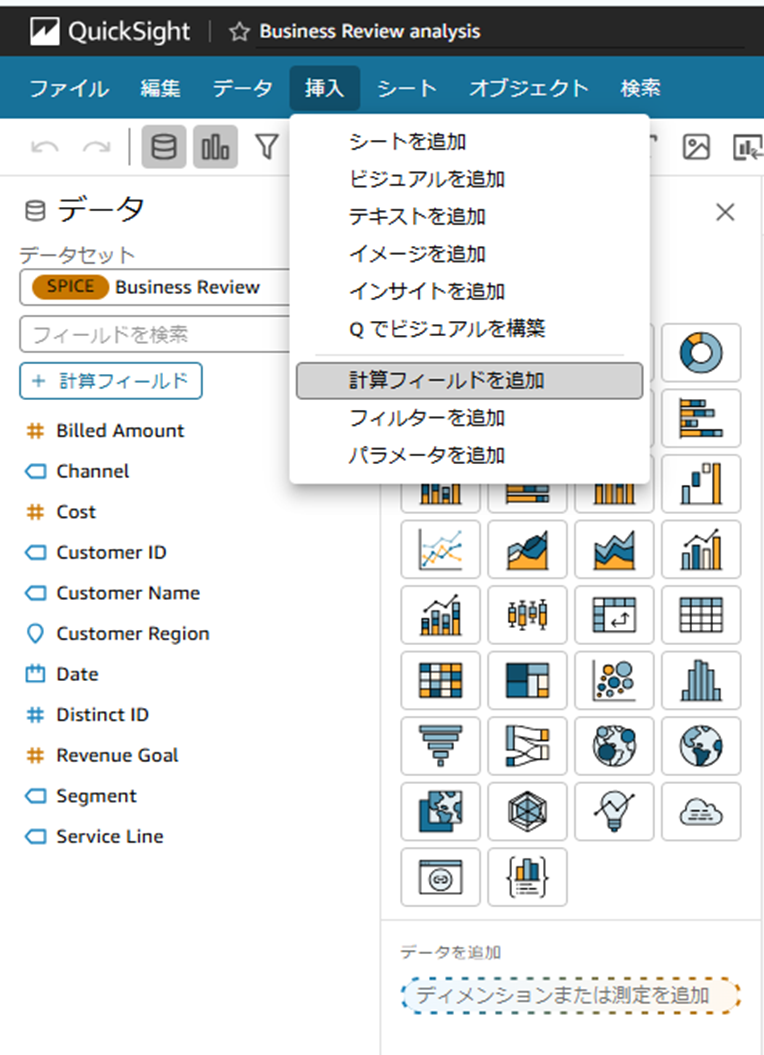Select the heat map visual type

[x=440, y=680]
